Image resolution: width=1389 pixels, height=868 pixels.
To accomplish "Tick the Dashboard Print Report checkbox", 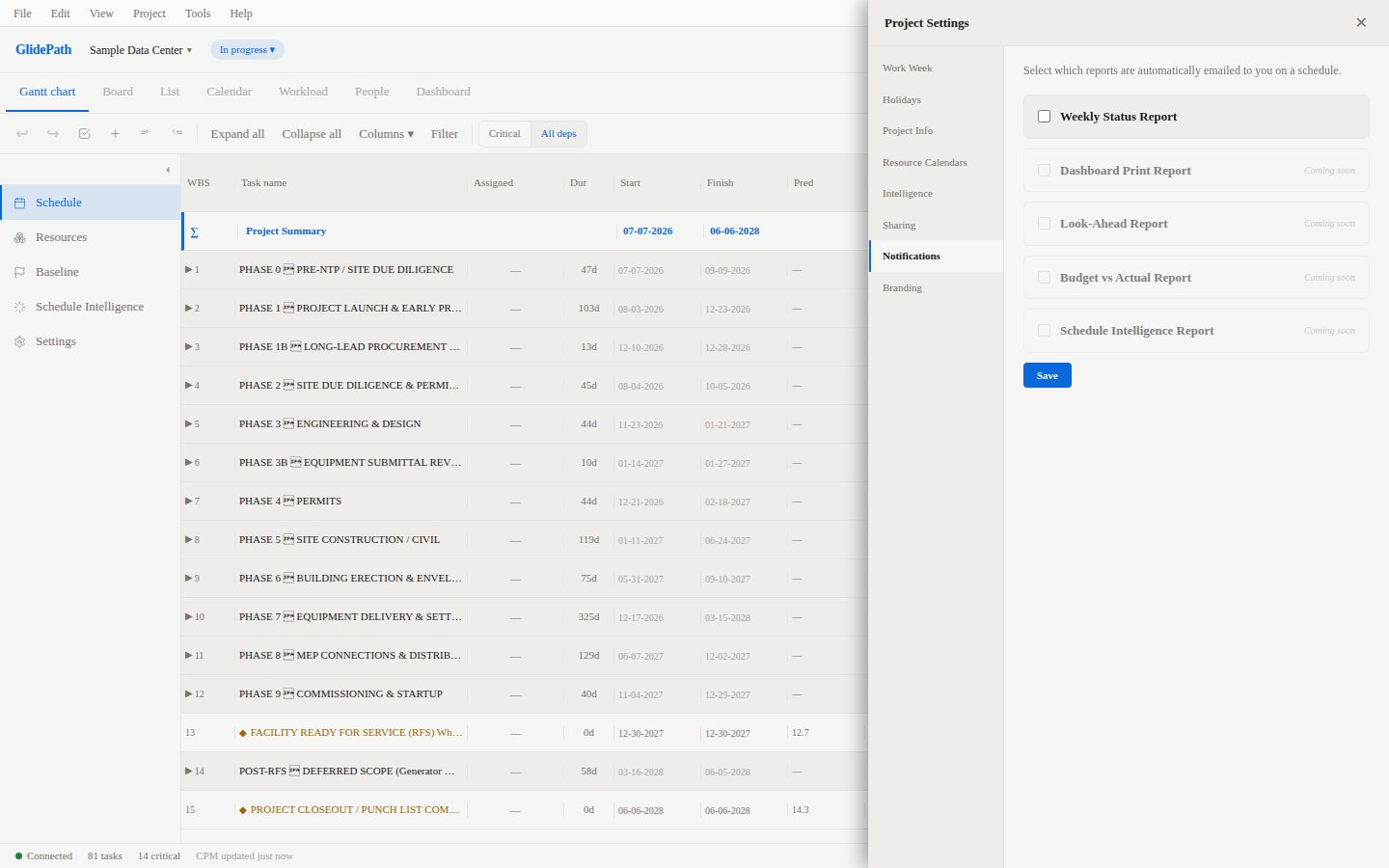I will [x=1044, y=170].
